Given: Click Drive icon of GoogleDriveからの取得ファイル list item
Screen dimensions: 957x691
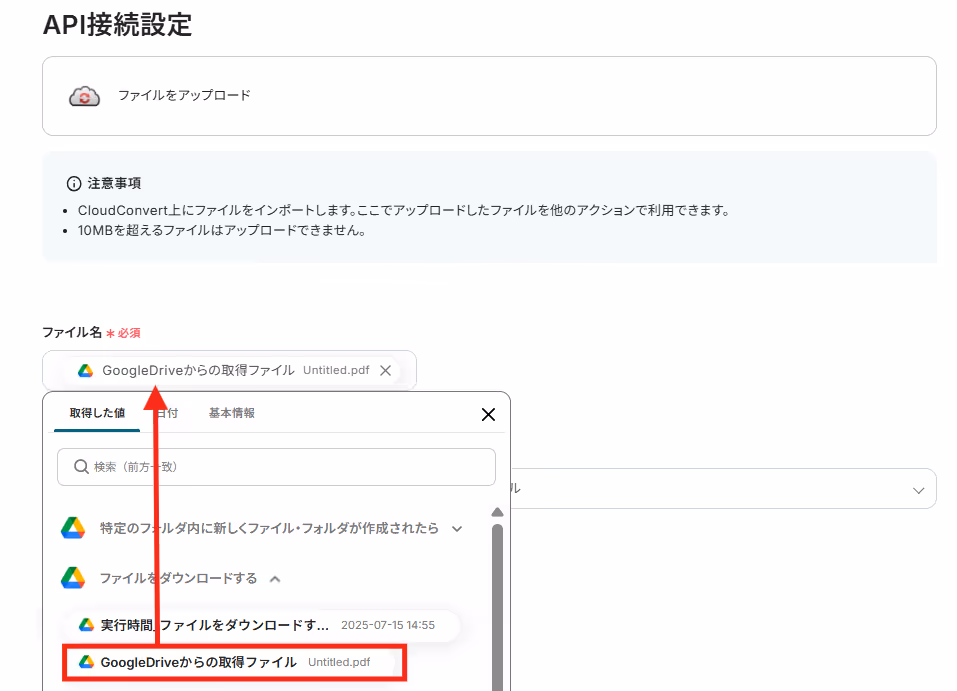Looking at the screenshot, I should pos(86,662).
